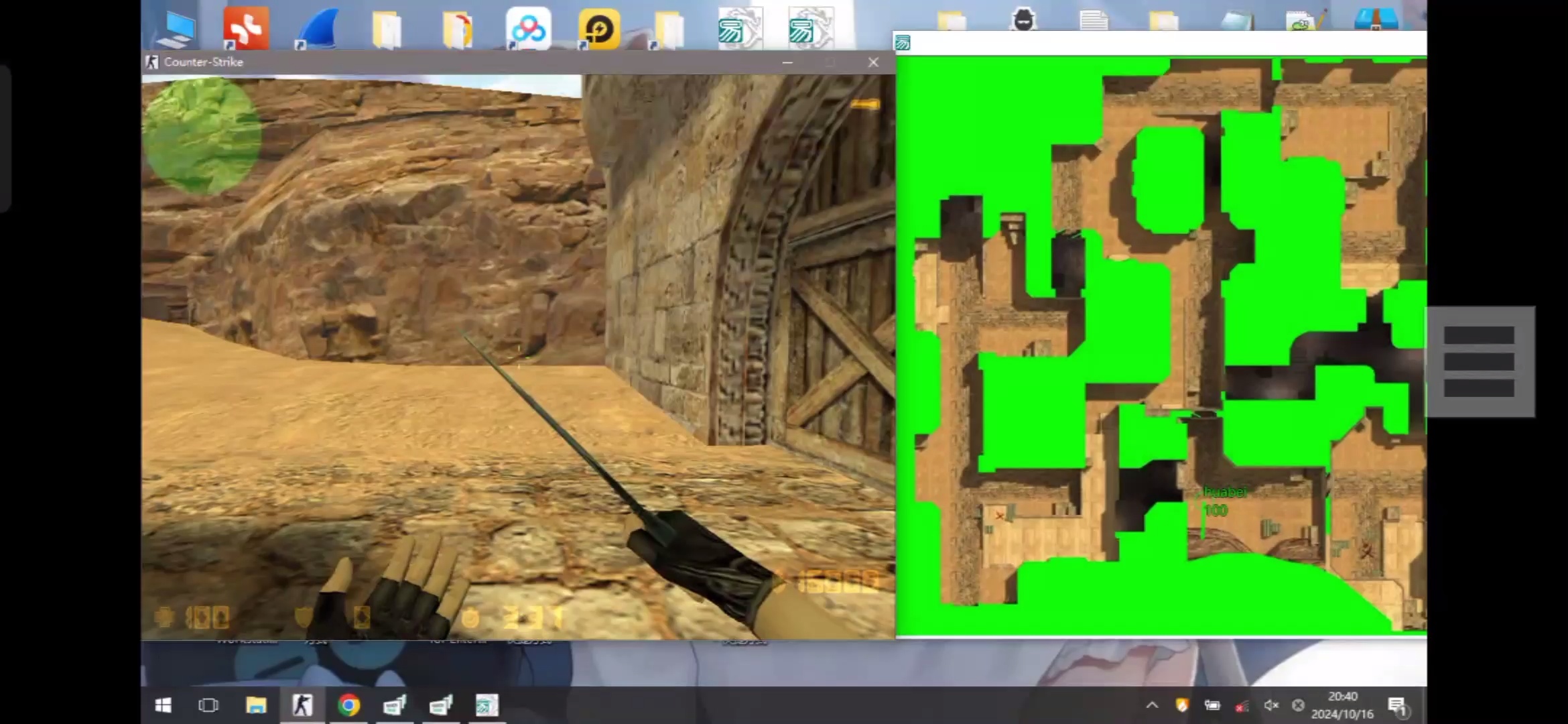Screen dimensions: 1568x724
Task: Click the battery tray icon
Action: coord(1212,705)
